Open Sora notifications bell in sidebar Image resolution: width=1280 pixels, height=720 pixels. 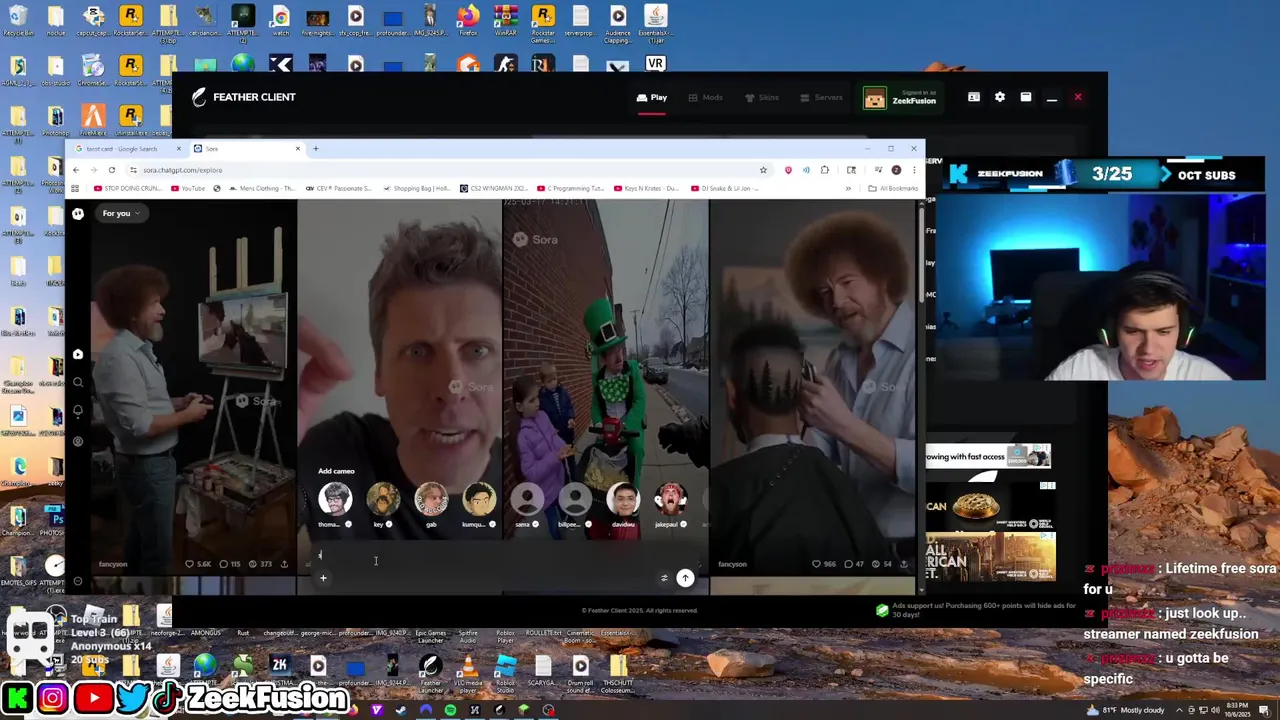[78, 411]
